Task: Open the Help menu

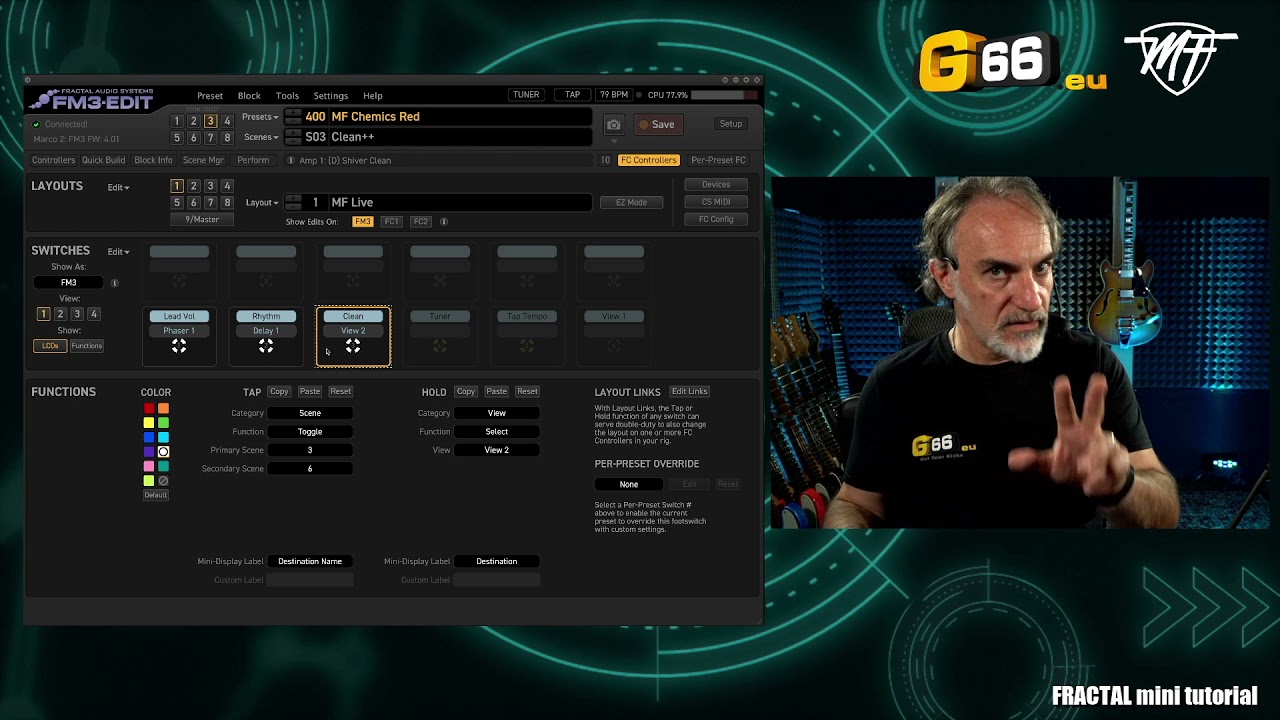Action: (373, 96)
